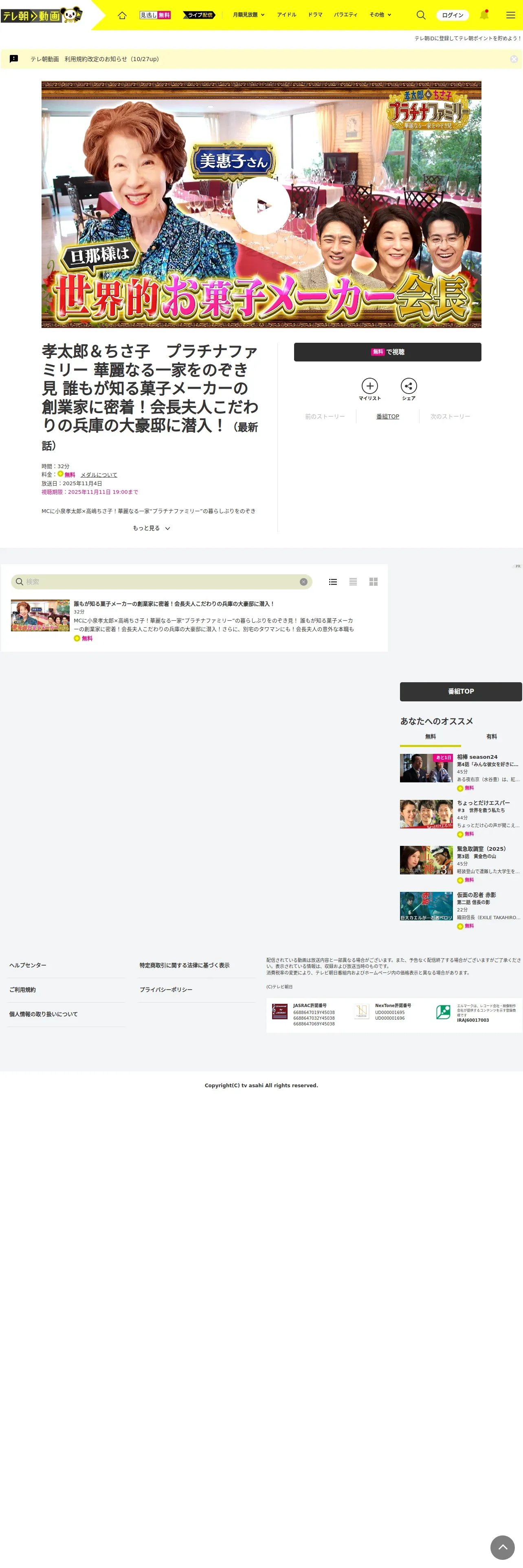This screenshot has width=523, height=1568.
Task: Go to 前のストーリー
Action: (x=325, y=417)
